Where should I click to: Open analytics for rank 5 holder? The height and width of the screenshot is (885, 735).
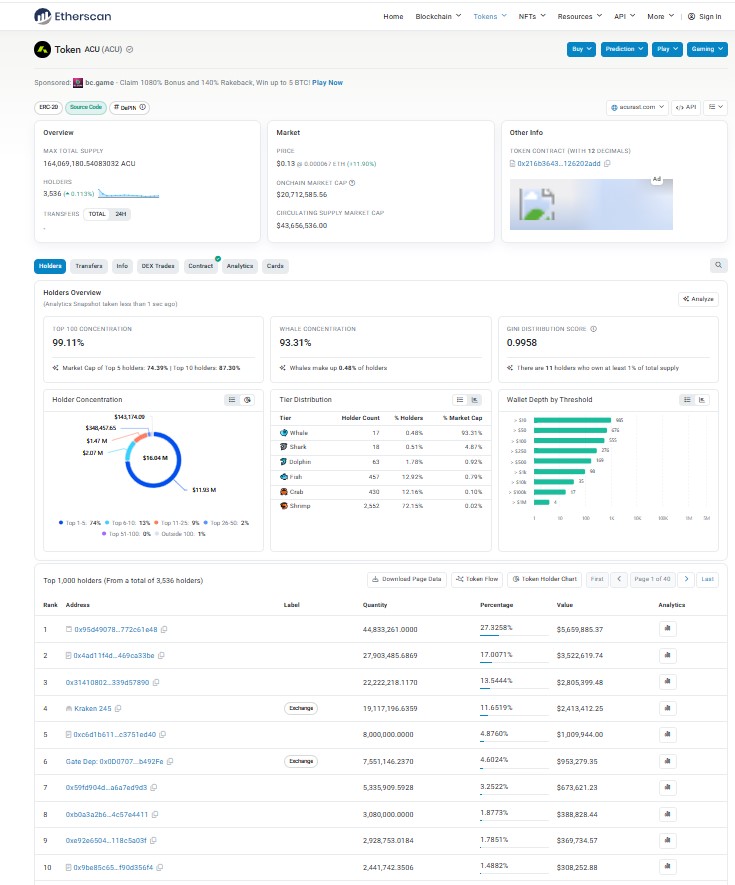[x=667, y=734]
